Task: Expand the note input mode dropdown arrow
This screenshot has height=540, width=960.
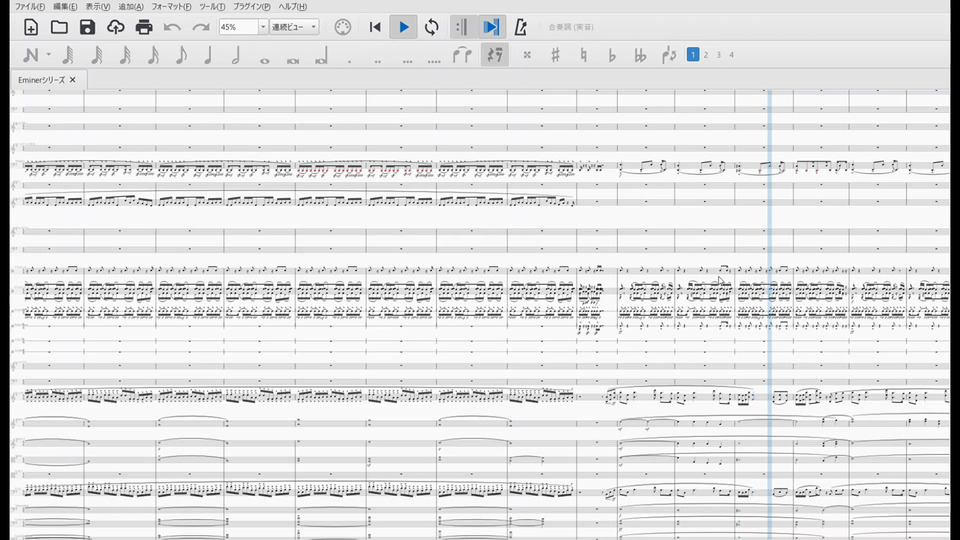Action: (x=48, y=55)
